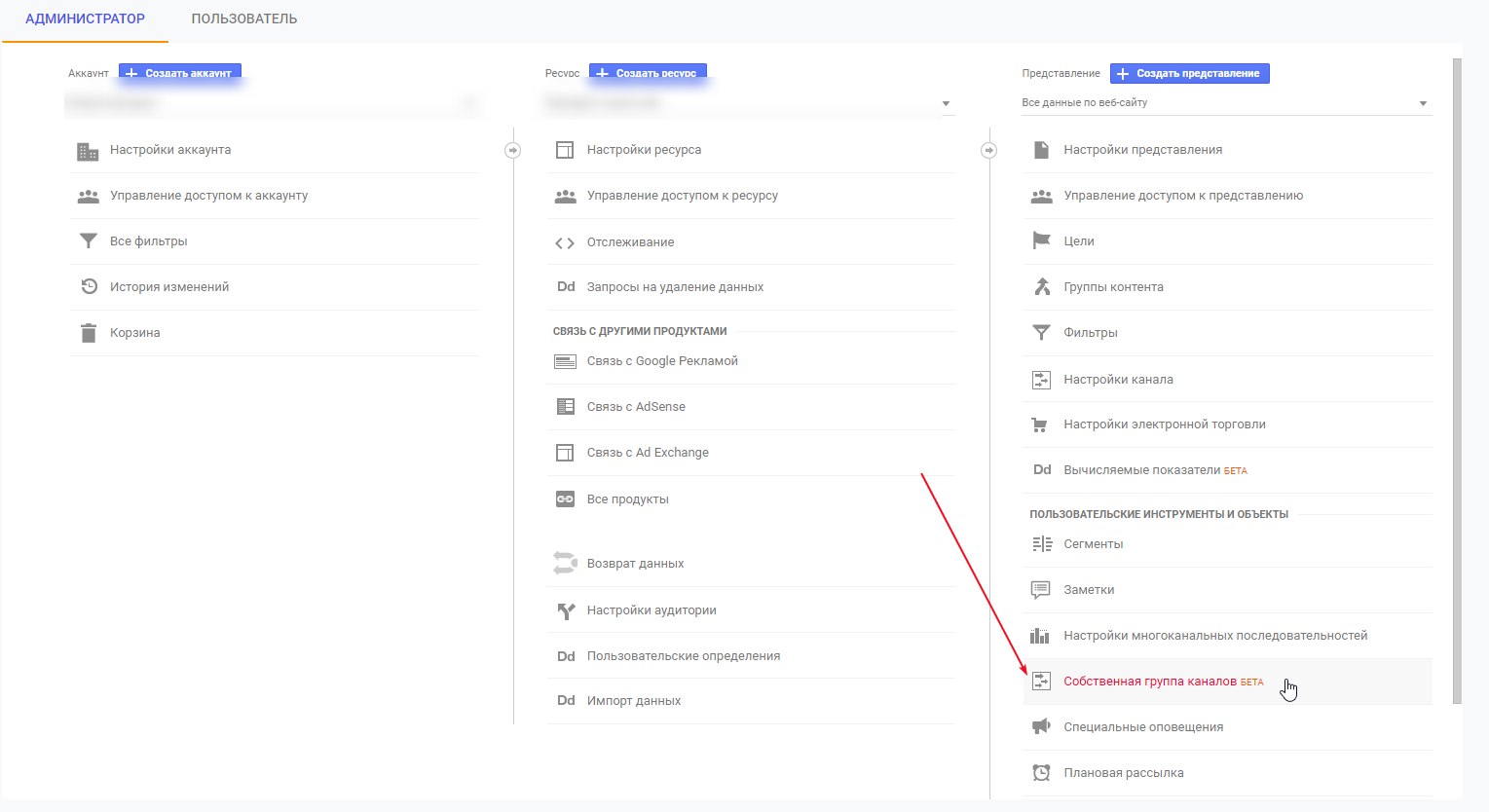Click the account settings building icon
Viewport: 1489px width, 812px height.
[x=88, y=151]
